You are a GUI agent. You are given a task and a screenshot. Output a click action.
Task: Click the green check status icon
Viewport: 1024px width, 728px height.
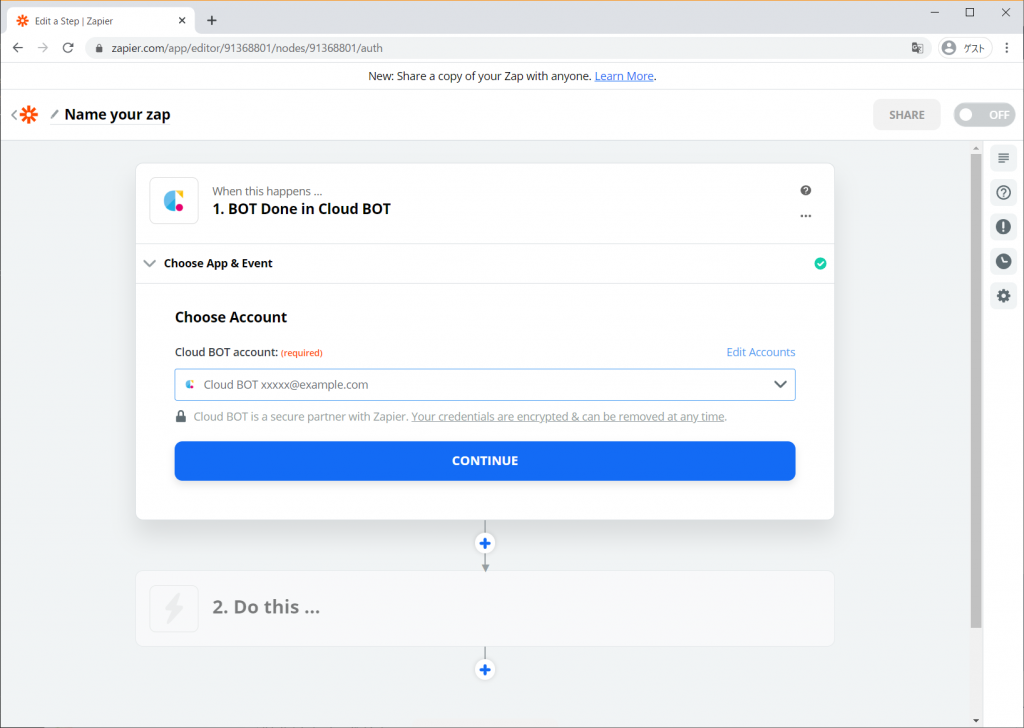click(820, 263)
